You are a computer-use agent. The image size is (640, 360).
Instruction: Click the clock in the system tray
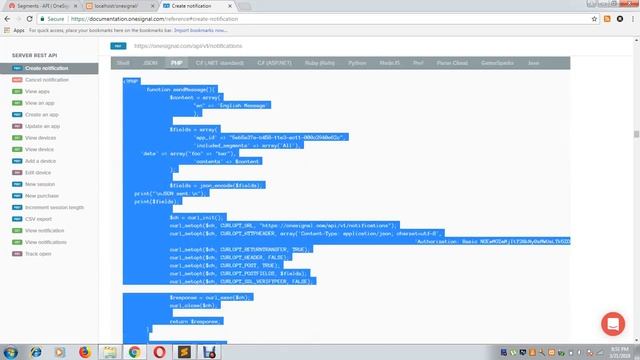tap(619, 353)
